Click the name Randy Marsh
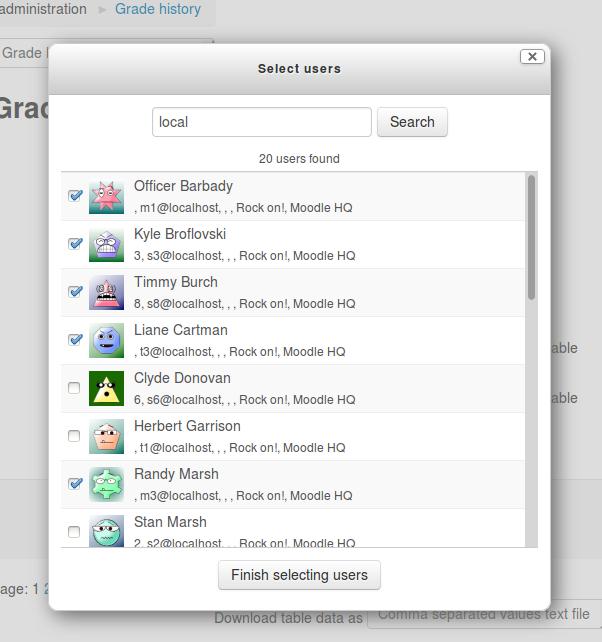602x642 pixels. [176, 474]
